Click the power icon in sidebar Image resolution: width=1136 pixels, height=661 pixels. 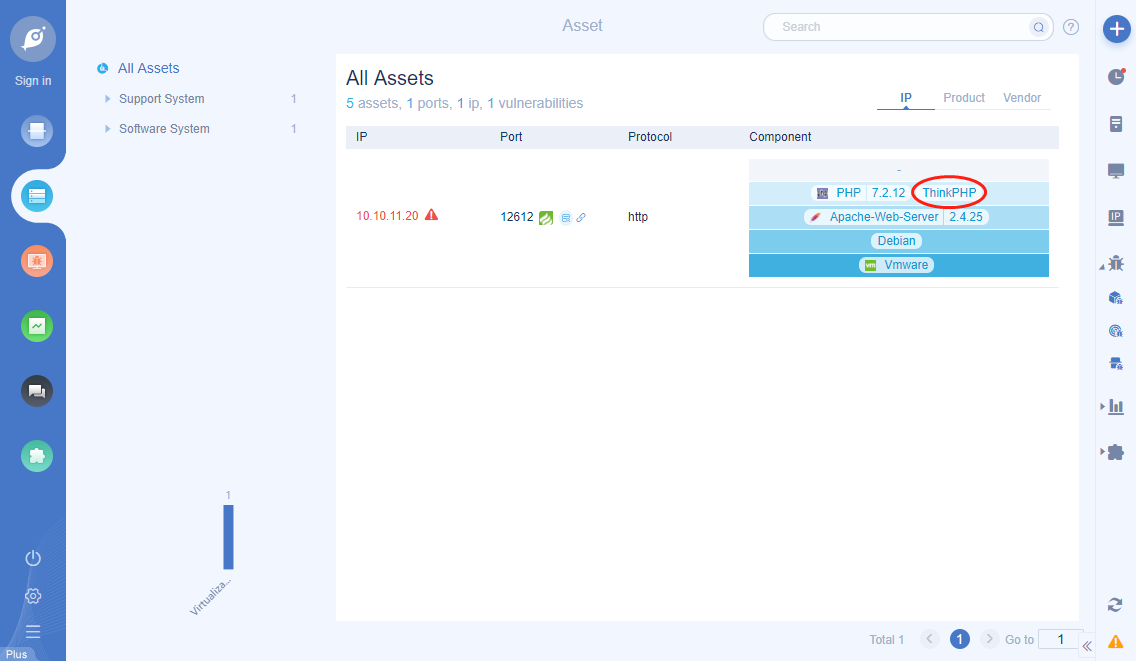[33, 558]
